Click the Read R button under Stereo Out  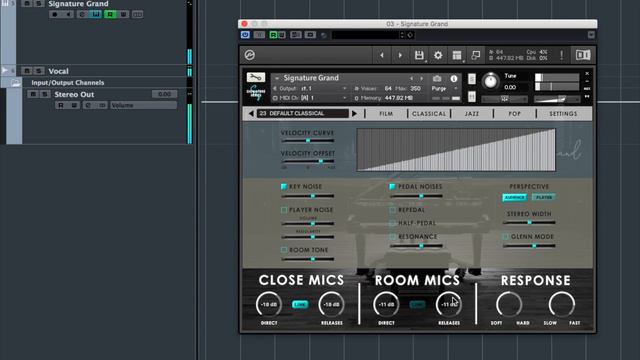click(x=60, y=105)
